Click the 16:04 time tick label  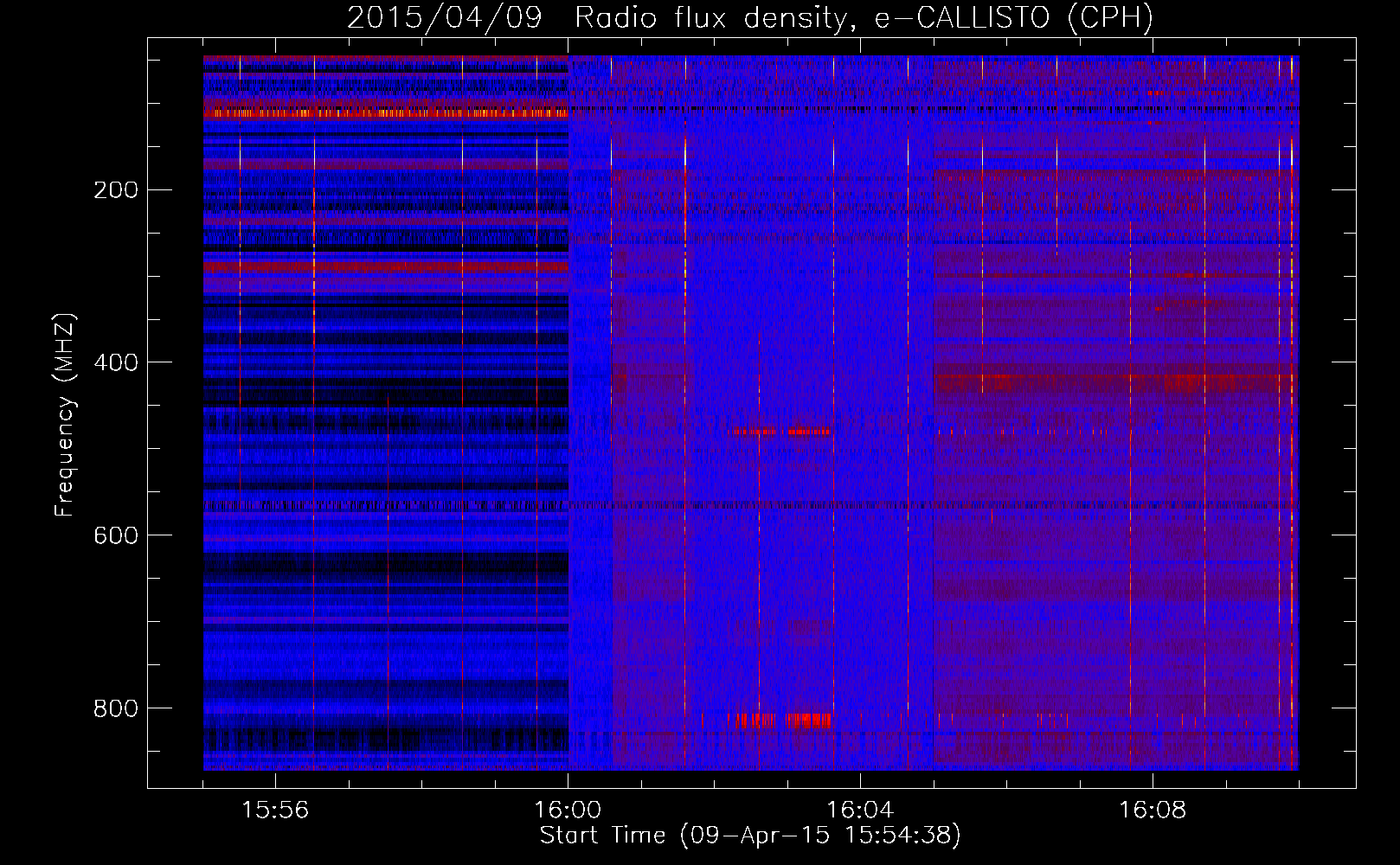coord(860,811)
